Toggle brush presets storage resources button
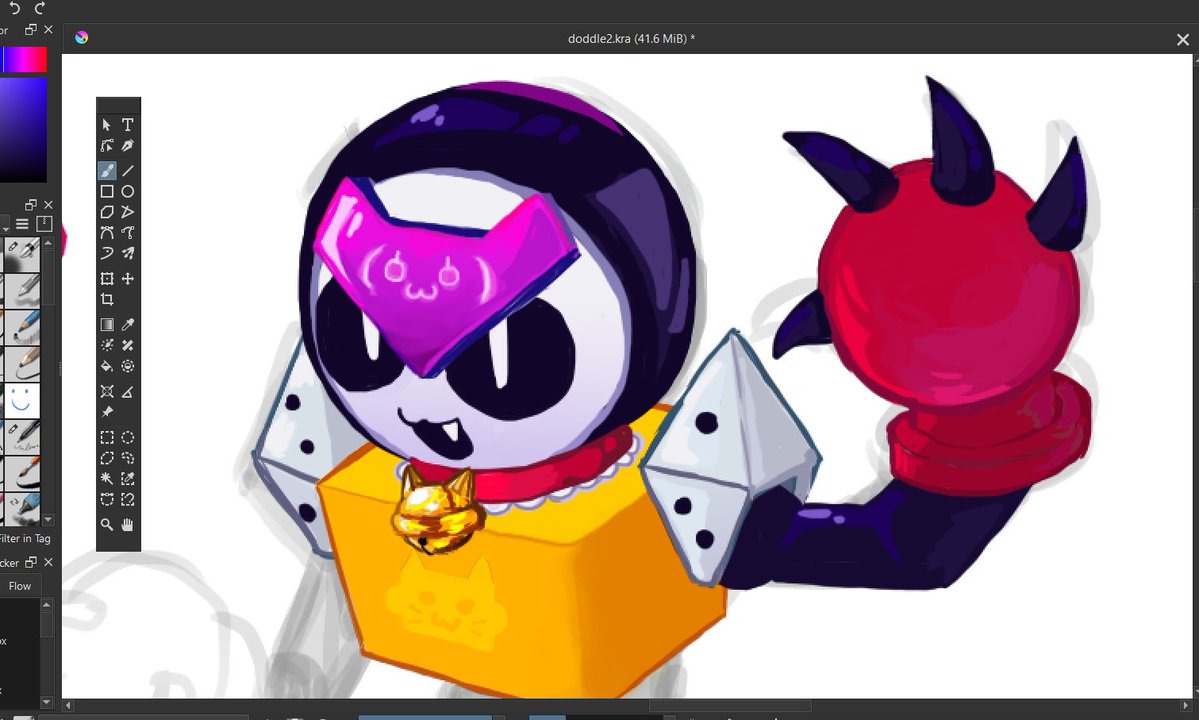Viewport: 1199px width, 720px height. click(44, 223)
